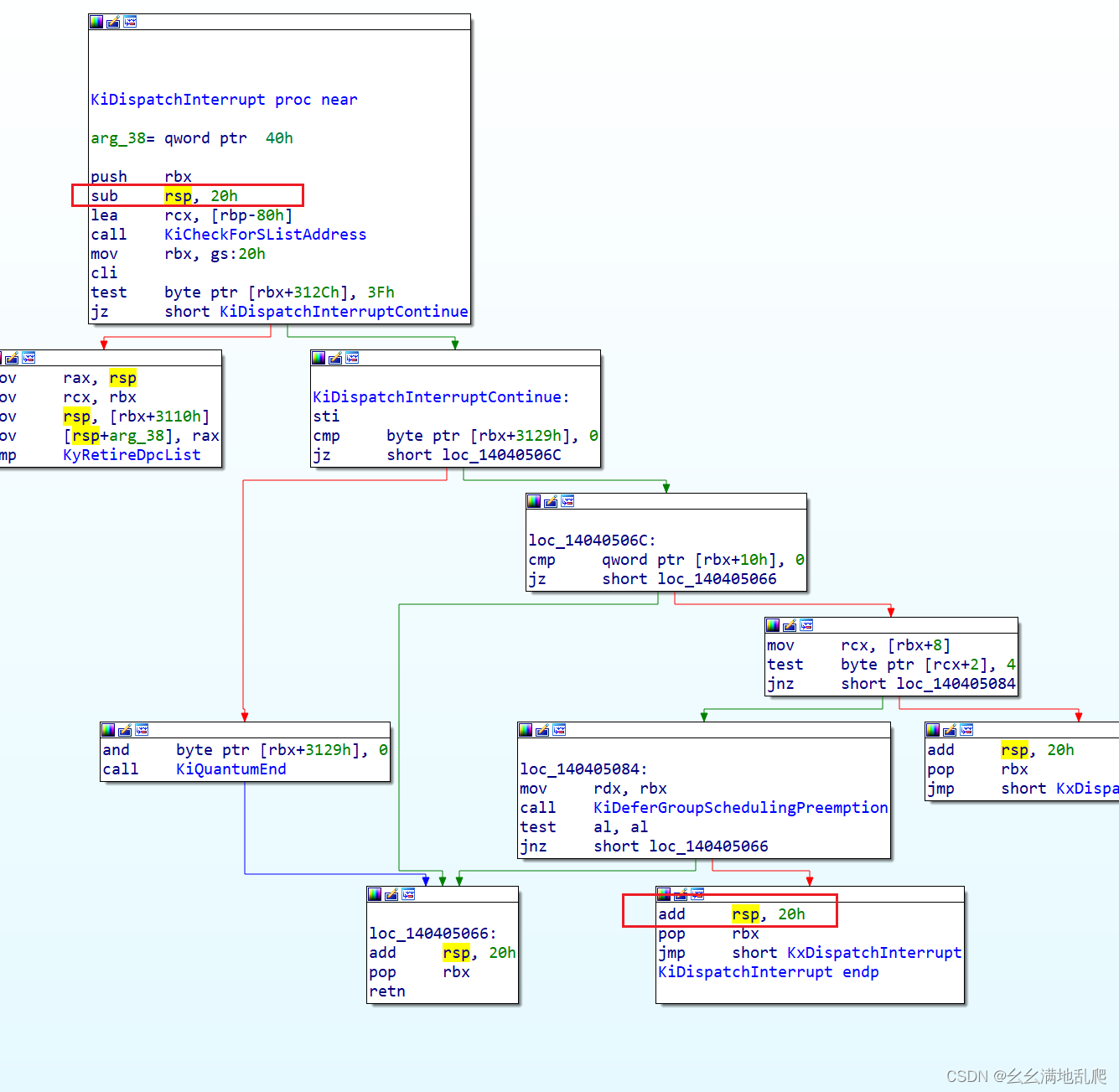The height and width of the screenshot is (1092, 1119).
Task: Click group-nodes icon on loc_14040506C node
Action: tap(567, 501)
